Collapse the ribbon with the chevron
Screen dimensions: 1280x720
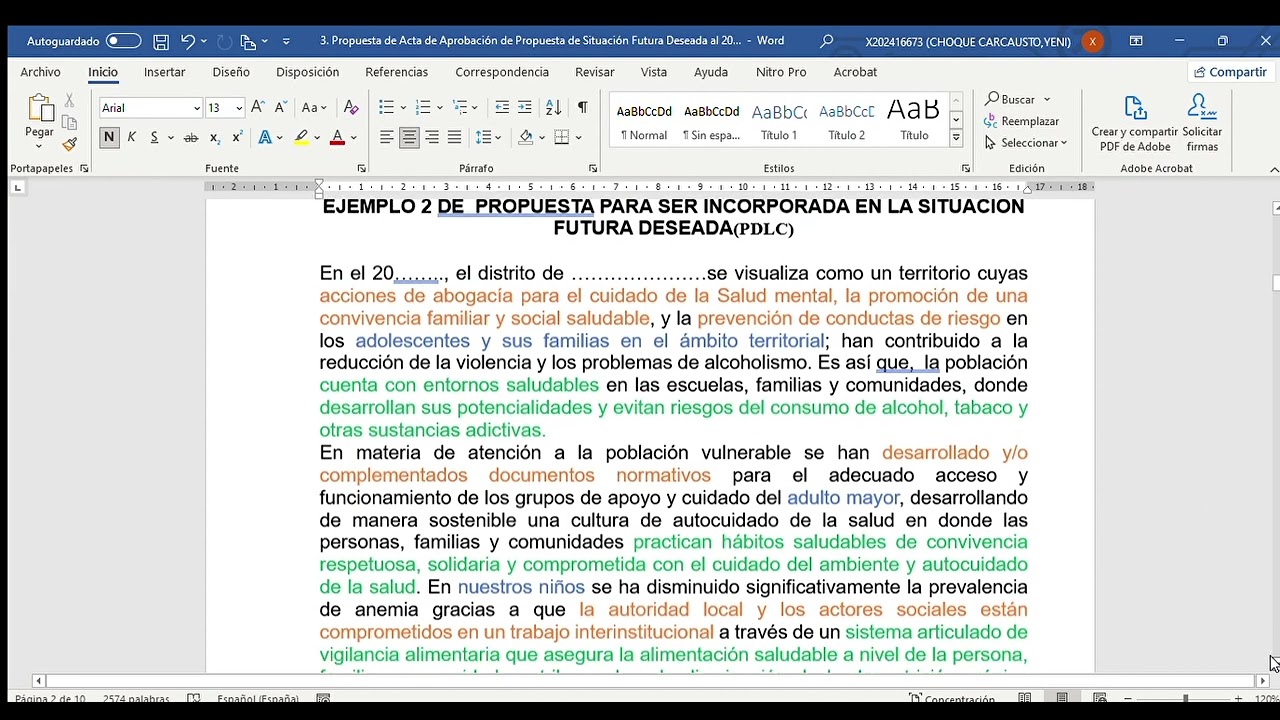[x=1273, y=168]
